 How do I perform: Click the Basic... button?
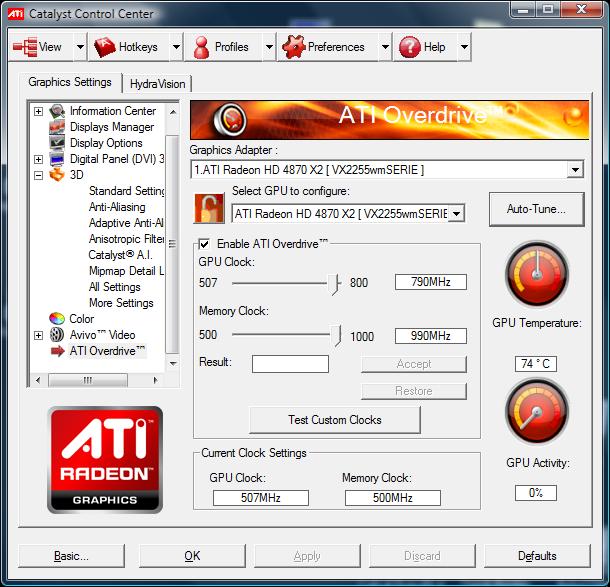click(71, 556)
